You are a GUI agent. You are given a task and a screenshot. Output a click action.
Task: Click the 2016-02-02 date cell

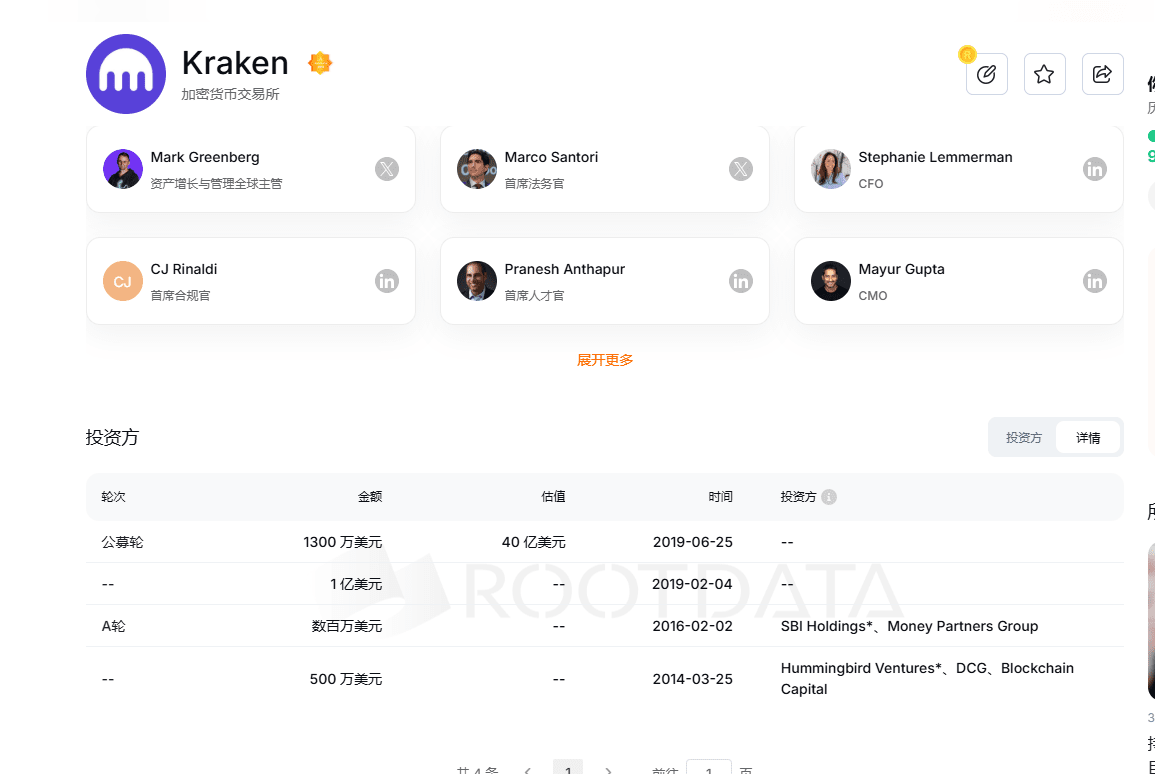[692, 627]
